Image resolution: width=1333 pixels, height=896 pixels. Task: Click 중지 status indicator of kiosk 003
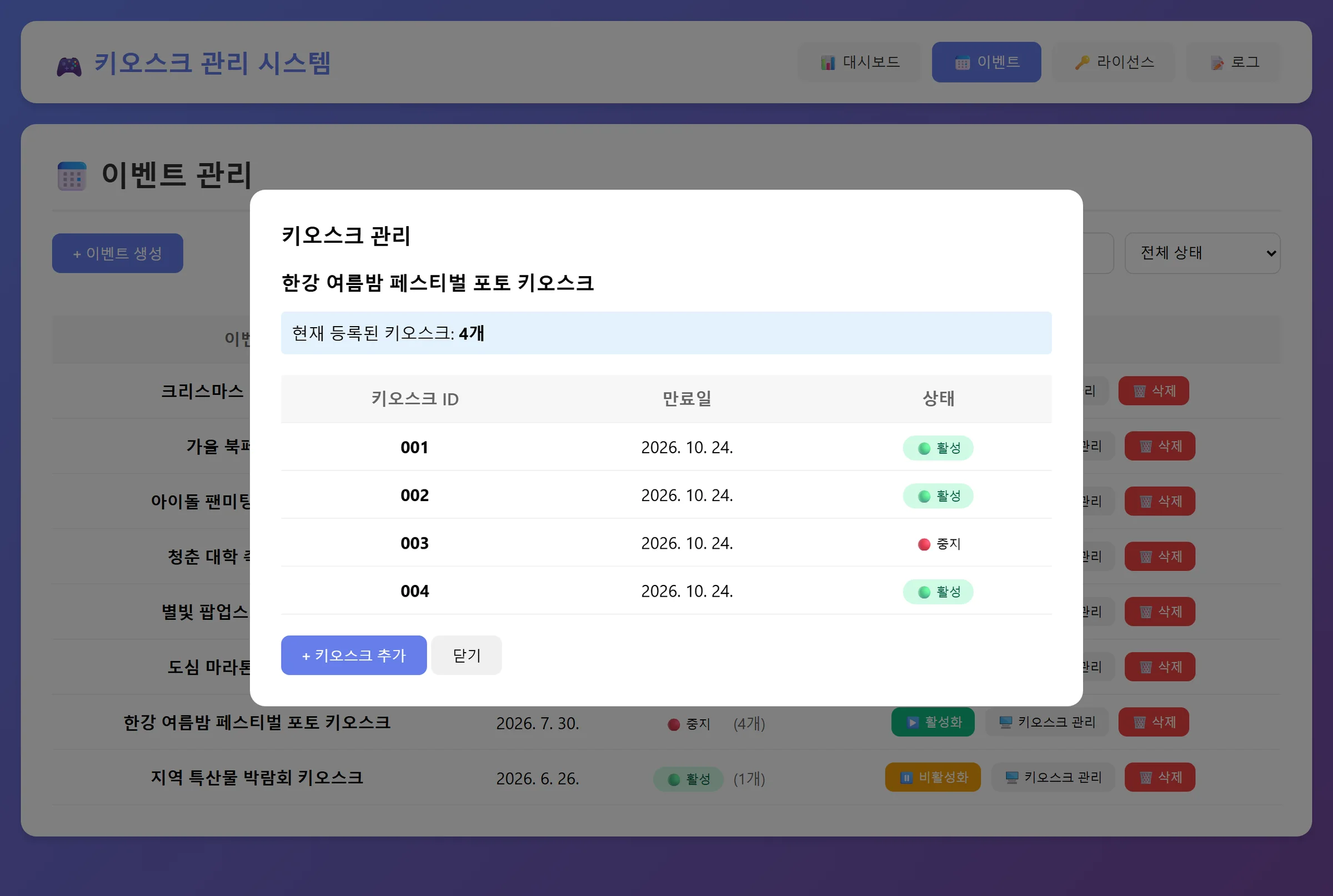(939, 543)
